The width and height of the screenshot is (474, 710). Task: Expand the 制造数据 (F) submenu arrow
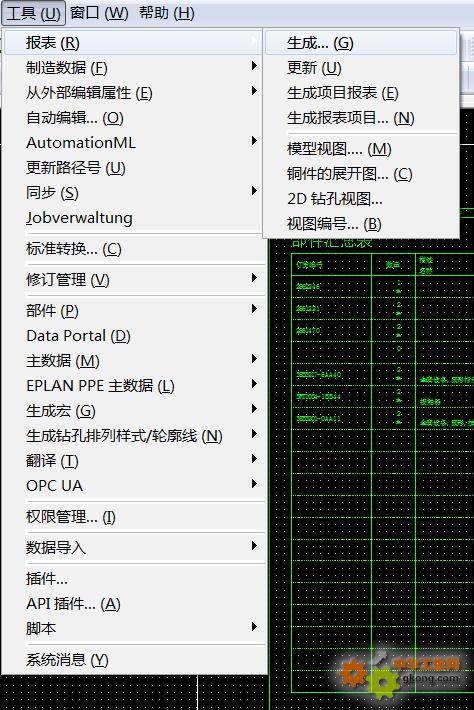click(x=254, y=67)
